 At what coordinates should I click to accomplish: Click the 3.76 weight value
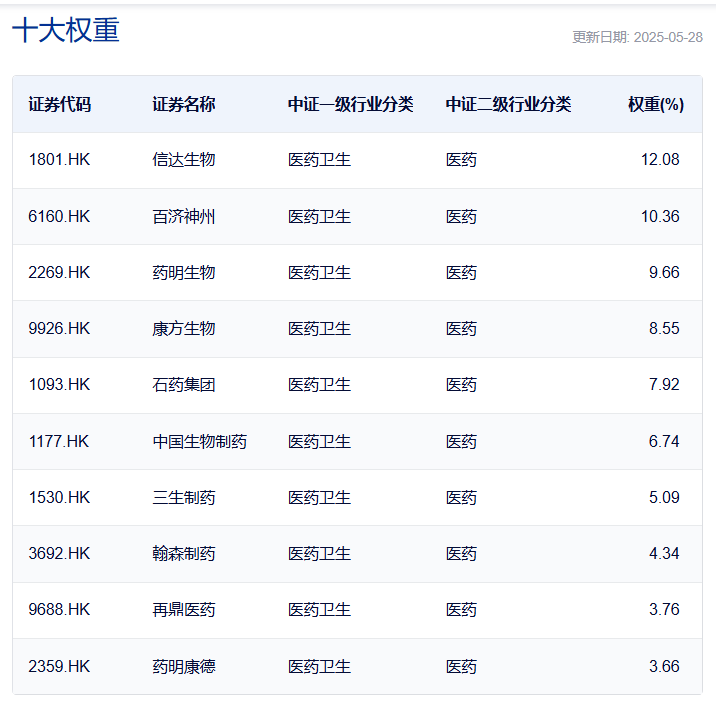[664, 610]
